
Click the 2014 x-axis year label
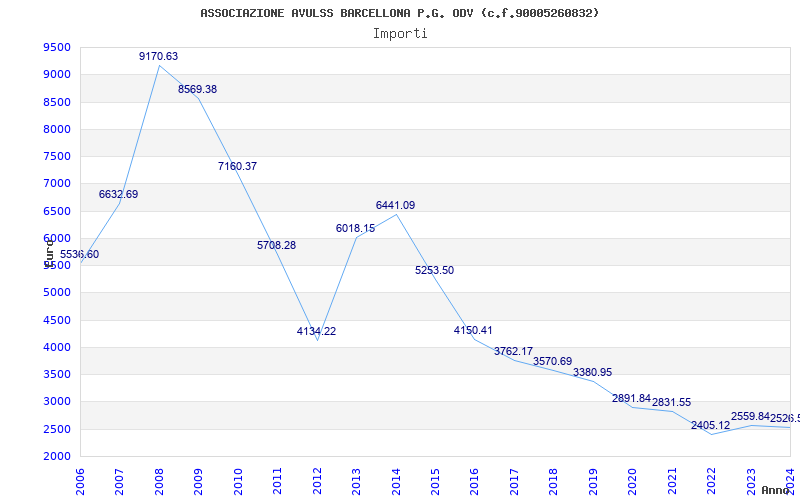[396, 482]
